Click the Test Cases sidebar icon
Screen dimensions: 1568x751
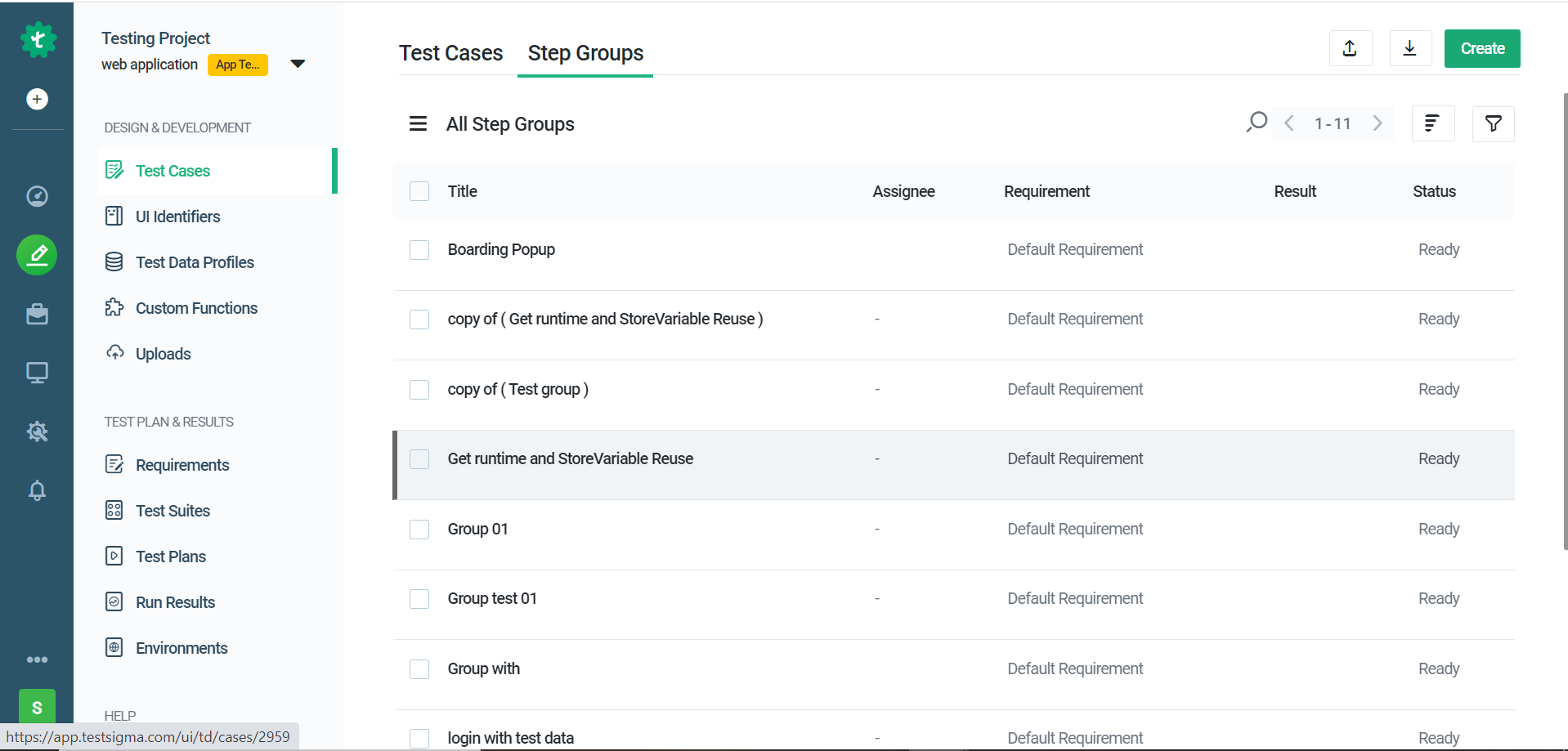click(114, 170)
